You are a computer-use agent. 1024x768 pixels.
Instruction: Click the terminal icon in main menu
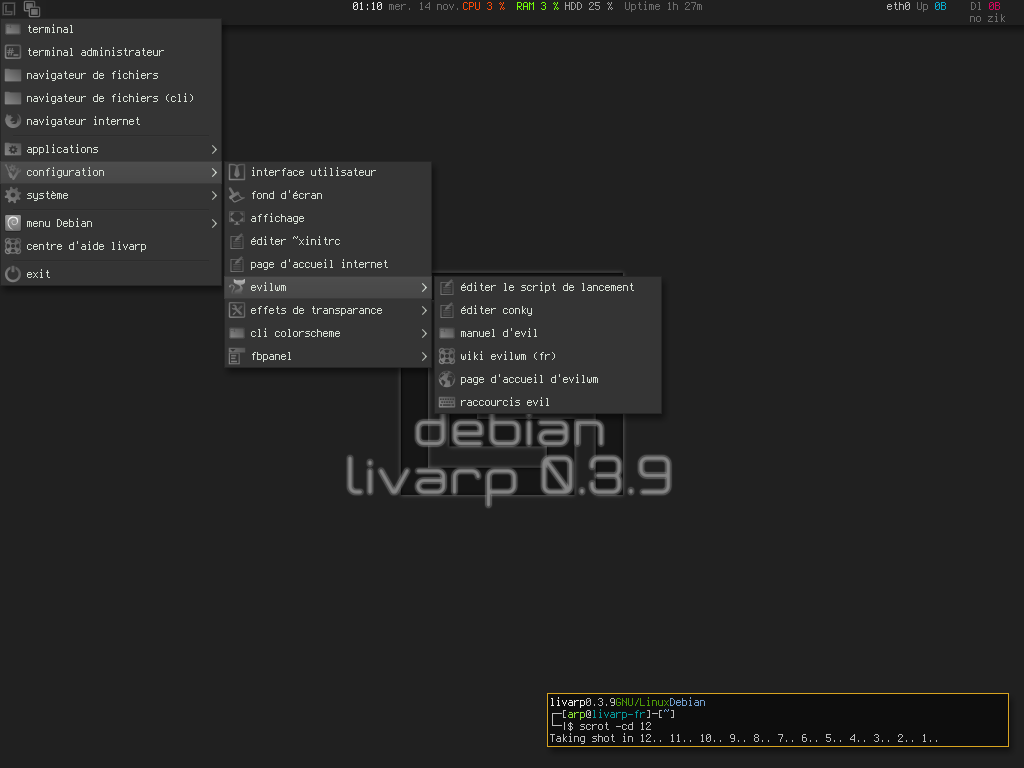pos(13,29)
